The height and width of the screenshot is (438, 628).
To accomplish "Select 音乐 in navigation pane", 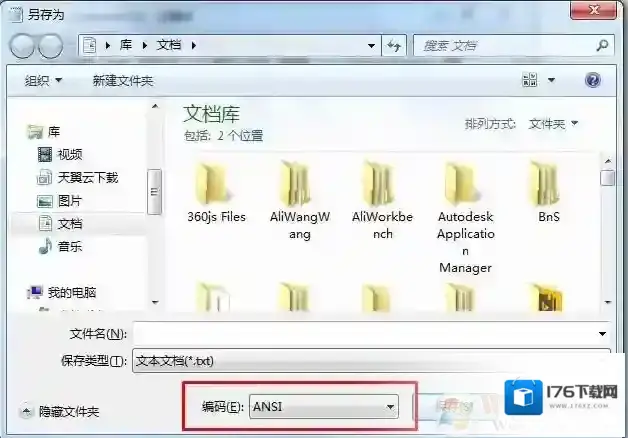I will coord(70,246).
